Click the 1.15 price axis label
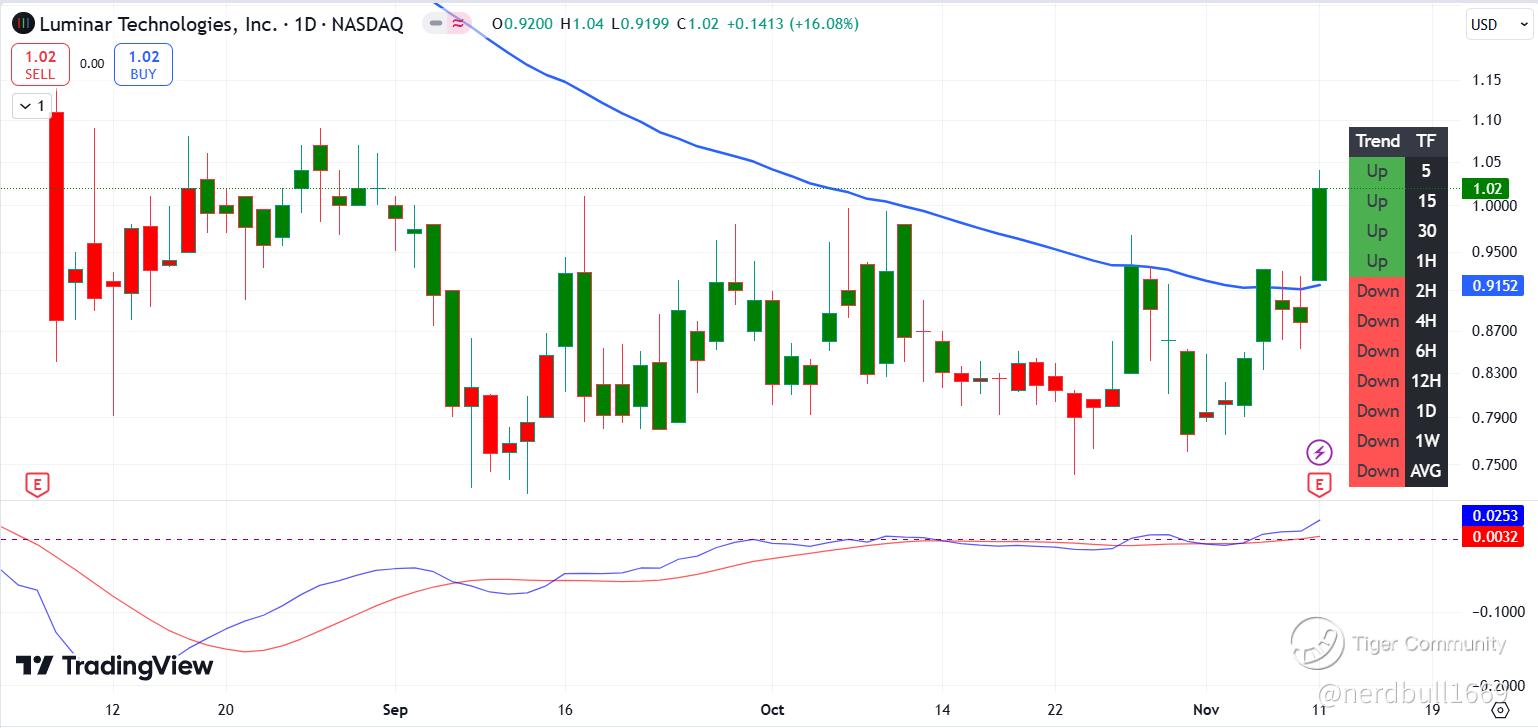1538x728 pixels. click(1487, 80)
